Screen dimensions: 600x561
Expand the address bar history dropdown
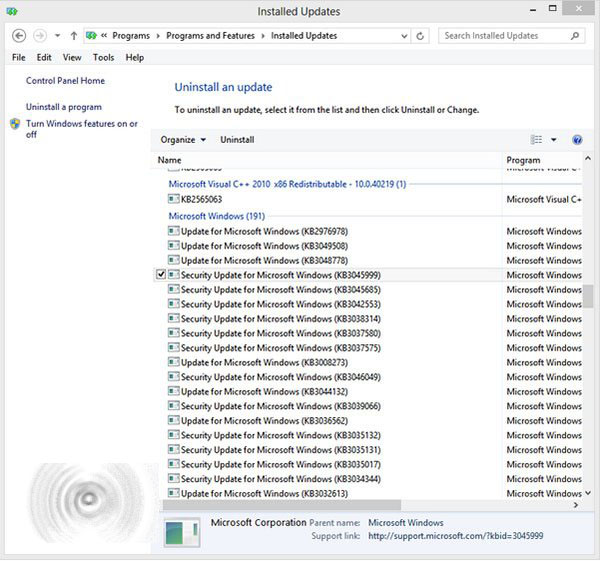(x=404, y=36)
